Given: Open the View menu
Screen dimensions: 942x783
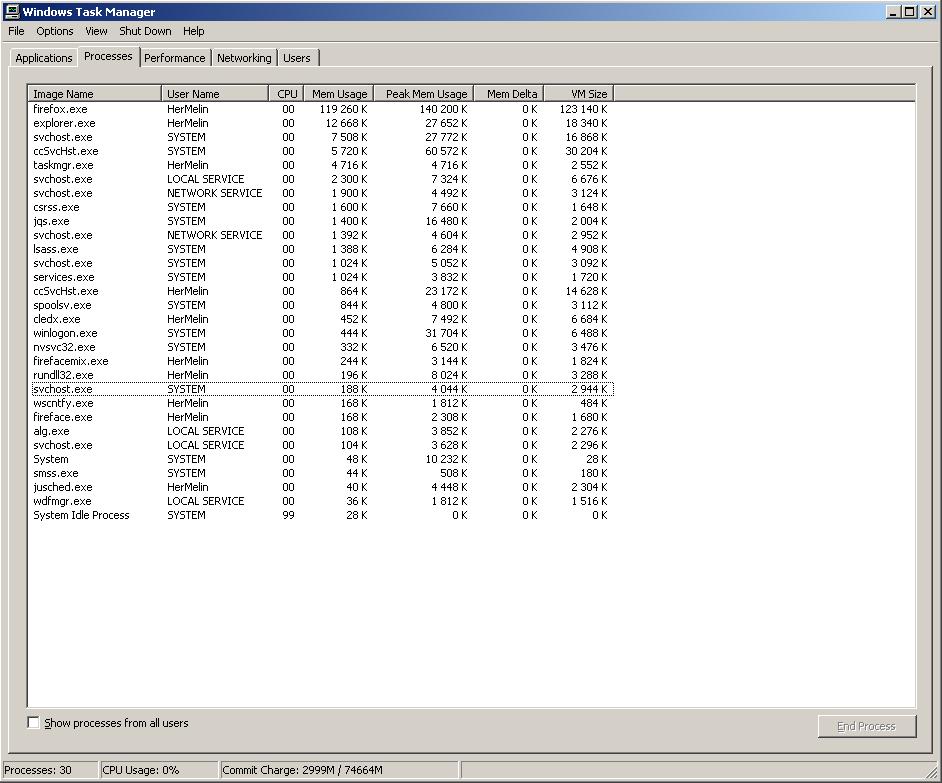Looking at the screenshot, I should [96, 31].
